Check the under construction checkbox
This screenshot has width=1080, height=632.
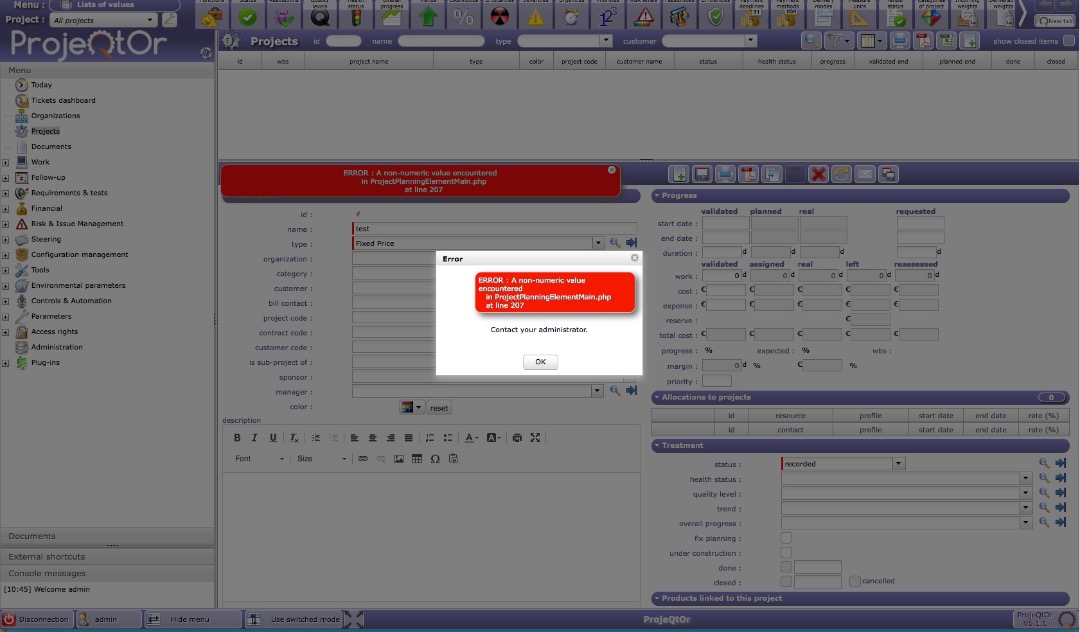pyautogui.click(x=786, y=552)
